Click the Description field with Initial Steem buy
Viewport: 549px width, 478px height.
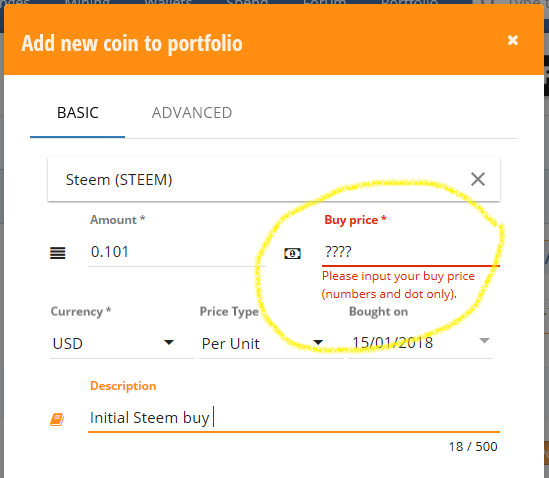pyautogui.click(x=294, y=418)
